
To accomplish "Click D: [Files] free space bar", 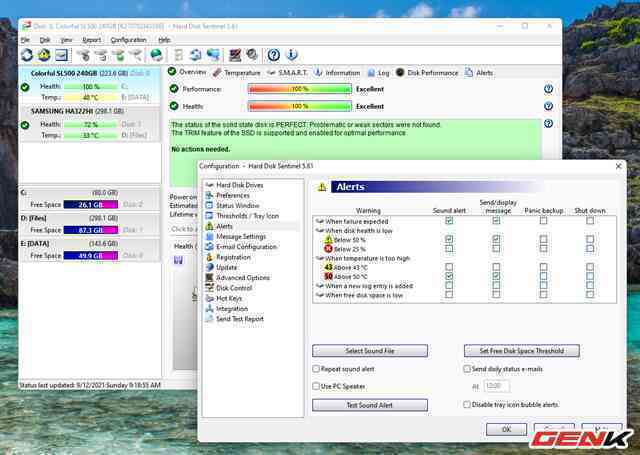I will coord(91,230).
